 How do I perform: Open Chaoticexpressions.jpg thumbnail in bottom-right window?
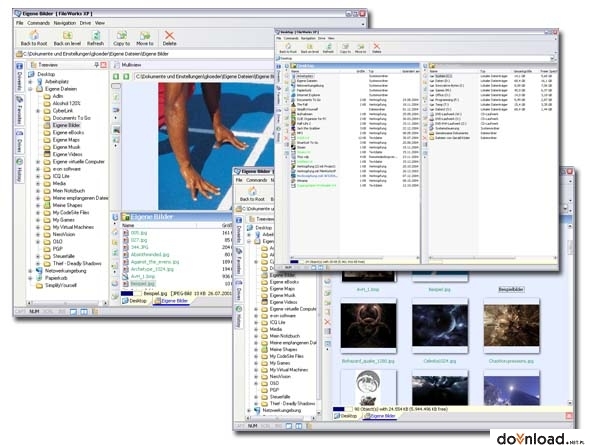tap(511, 326)
